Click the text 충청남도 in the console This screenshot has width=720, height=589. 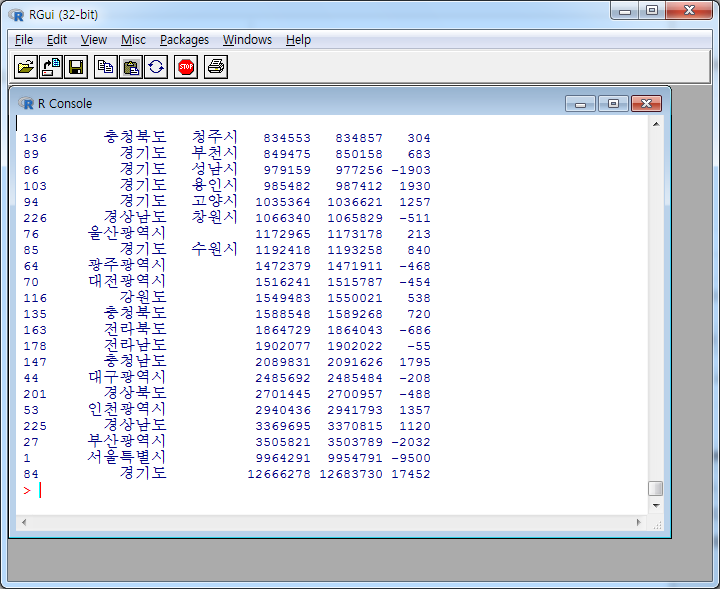(135, 361)
